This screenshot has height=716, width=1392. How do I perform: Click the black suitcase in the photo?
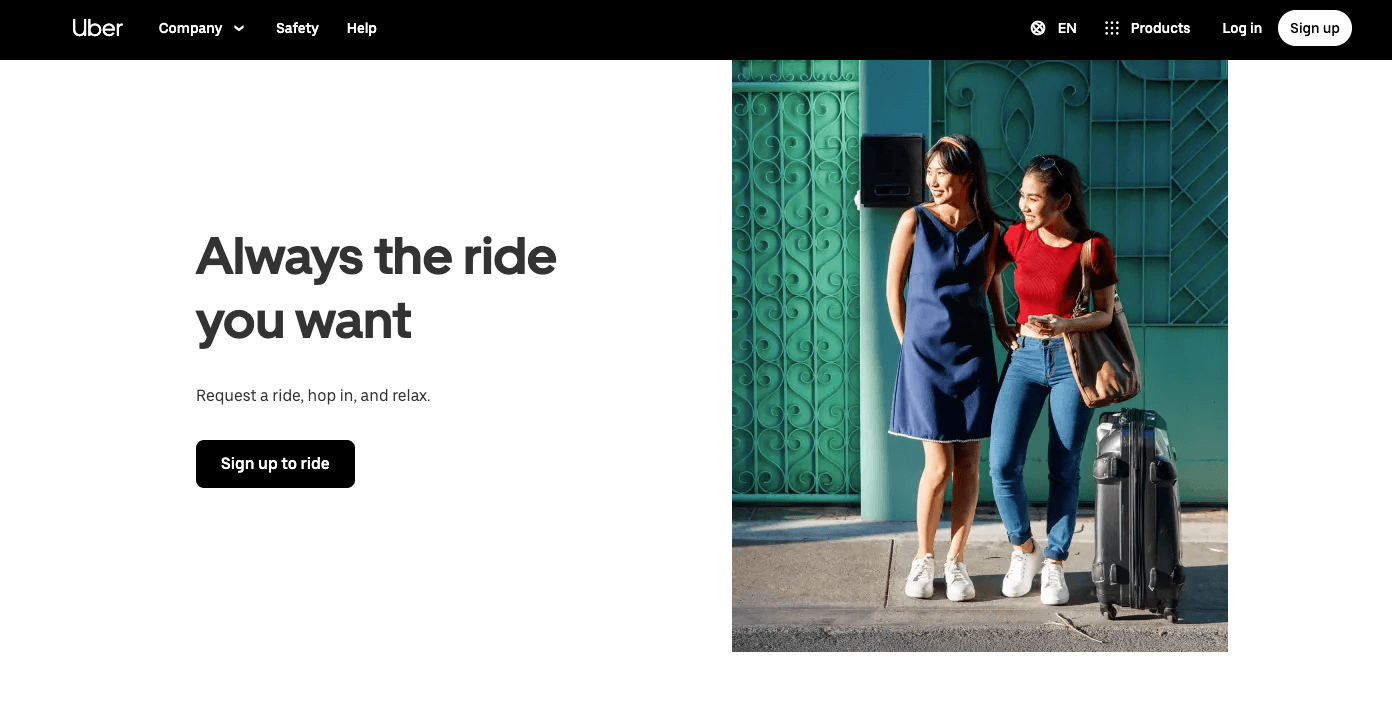1137,515
